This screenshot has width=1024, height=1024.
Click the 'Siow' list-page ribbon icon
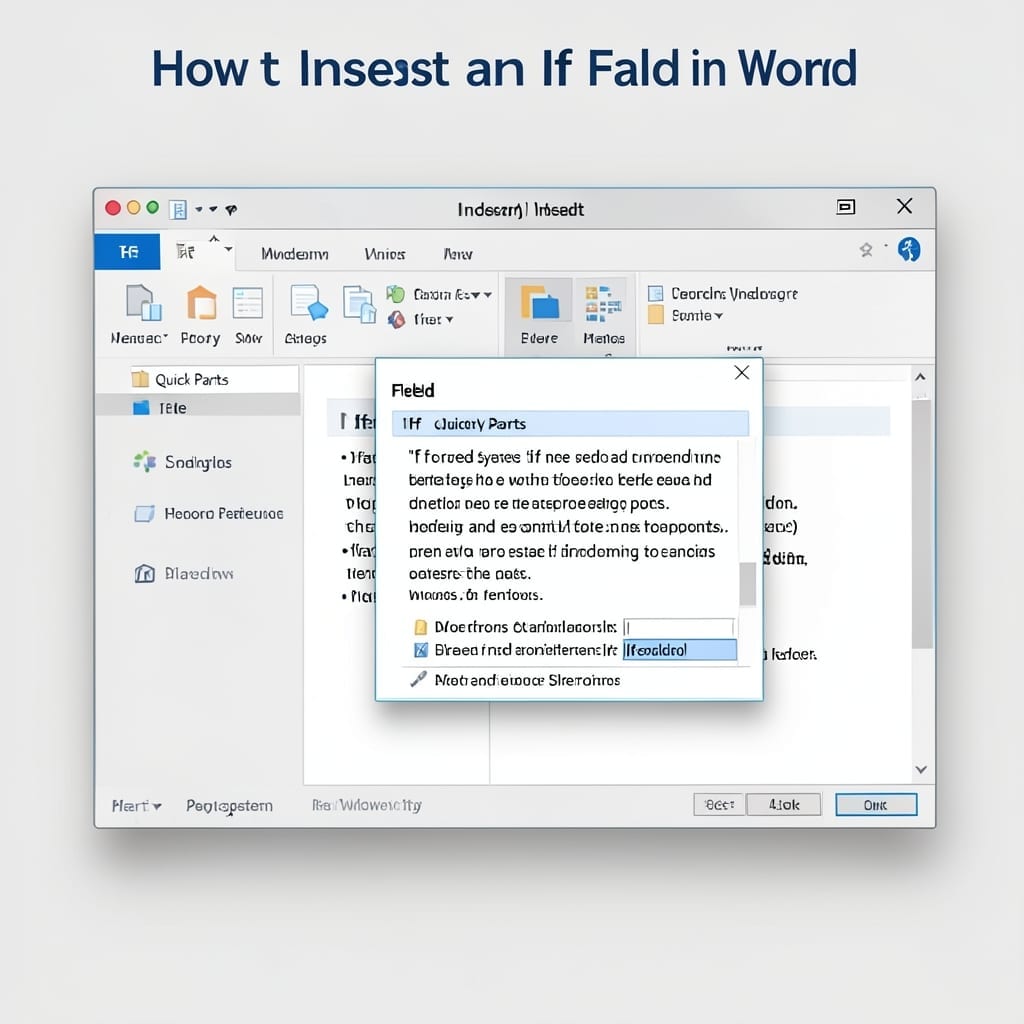[x=248, y=303]
